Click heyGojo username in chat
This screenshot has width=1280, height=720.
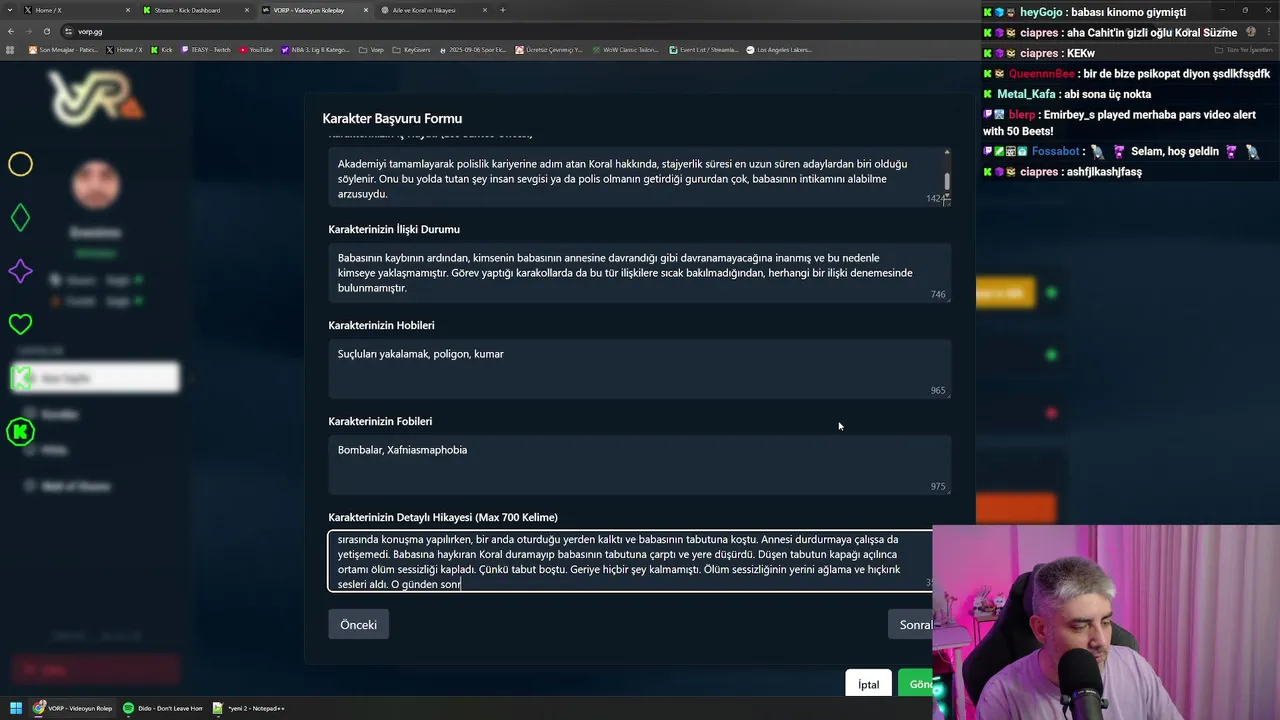(1041, 12)
